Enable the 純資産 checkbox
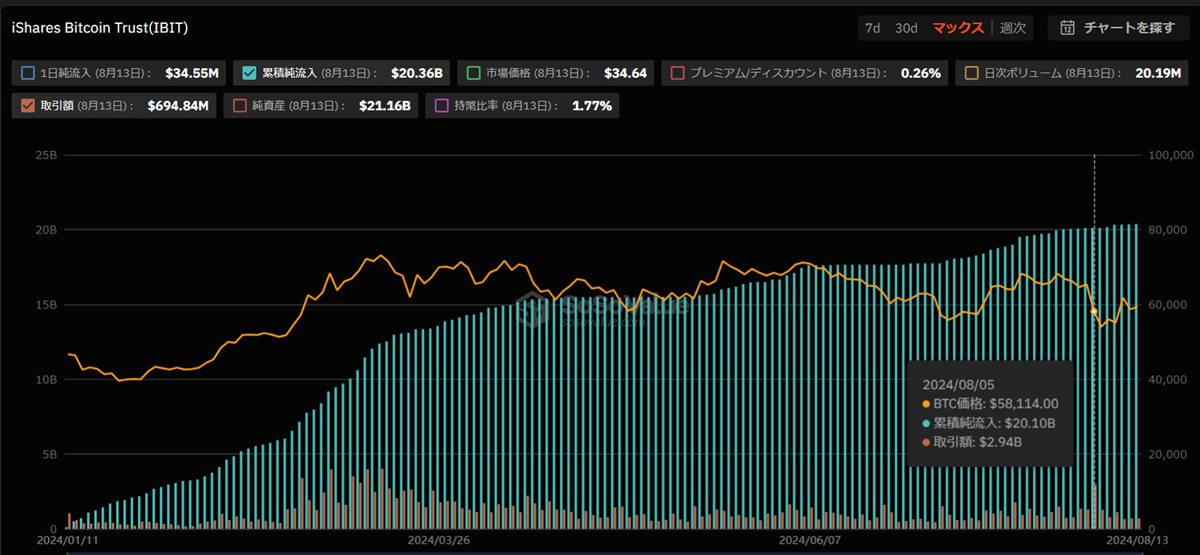 (239, 105)
